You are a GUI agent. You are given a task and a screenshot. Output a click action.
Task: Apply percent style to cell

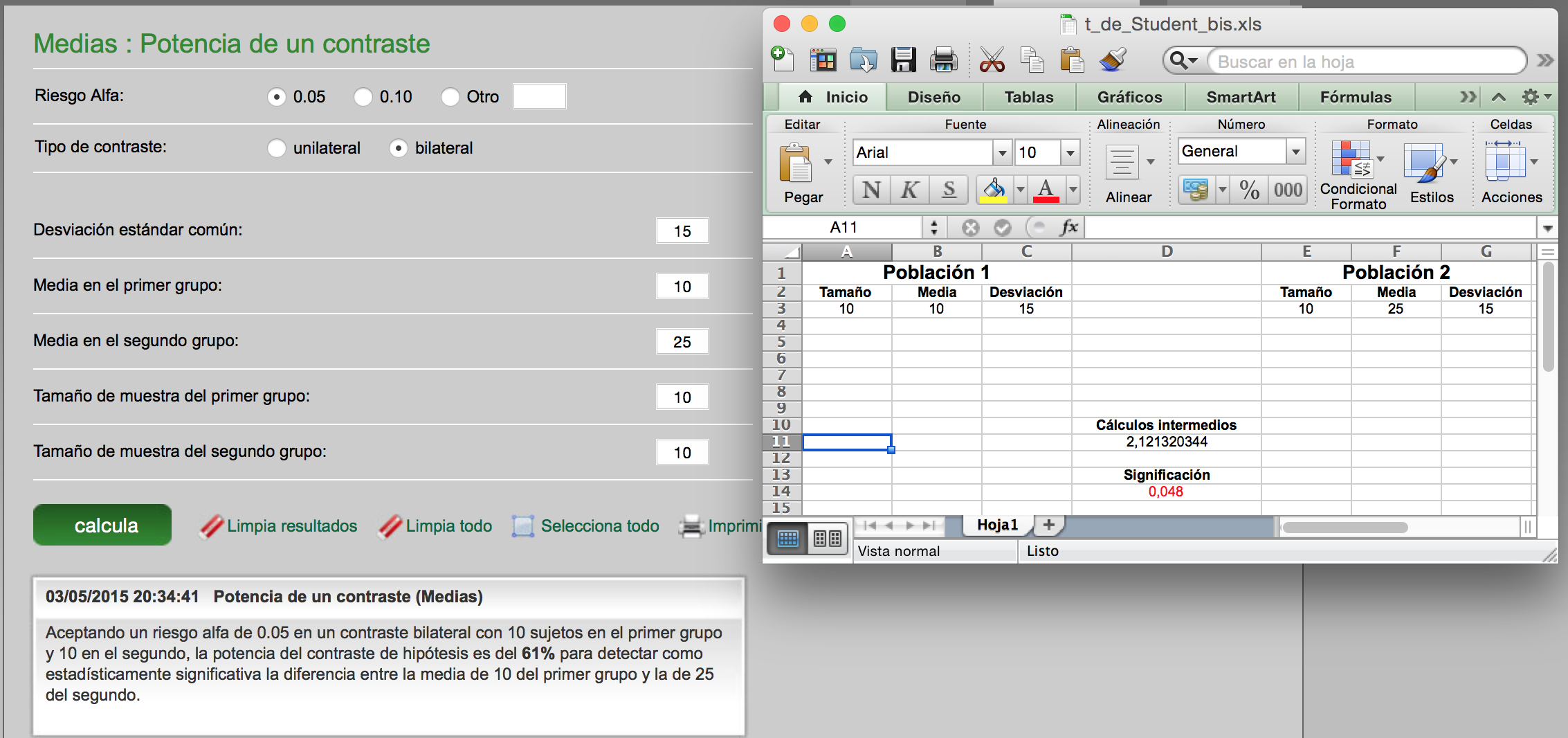(x=1249, y=190)
